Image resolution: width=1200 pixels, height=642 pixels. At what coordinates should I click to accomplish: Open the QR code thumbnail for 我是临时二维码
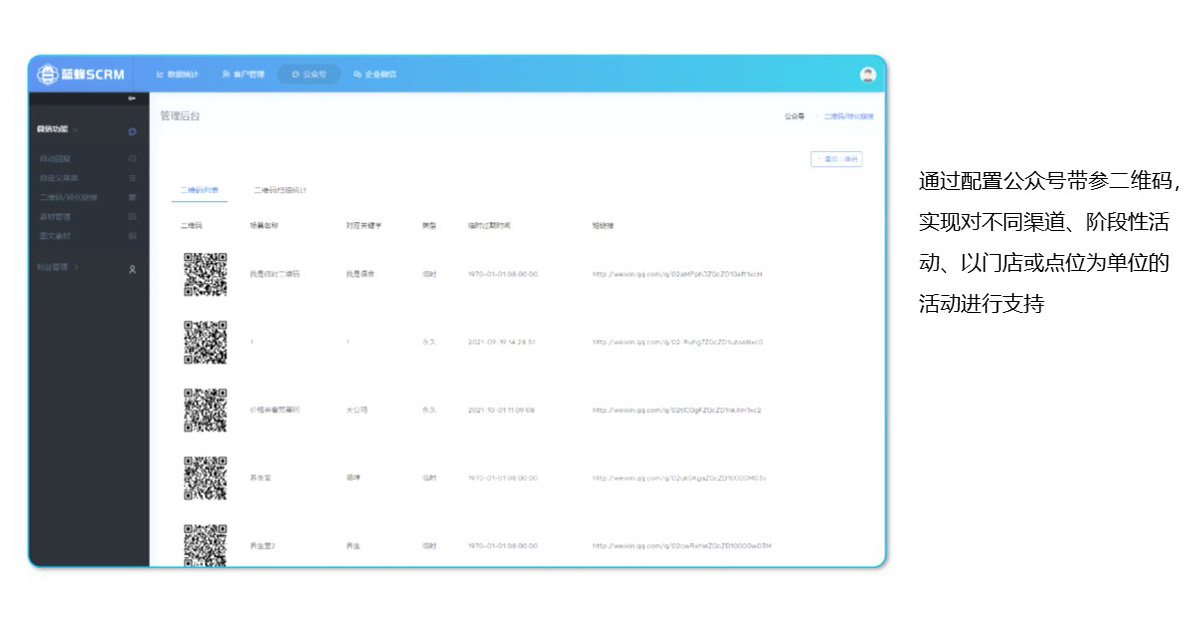(x=205, y=274)
